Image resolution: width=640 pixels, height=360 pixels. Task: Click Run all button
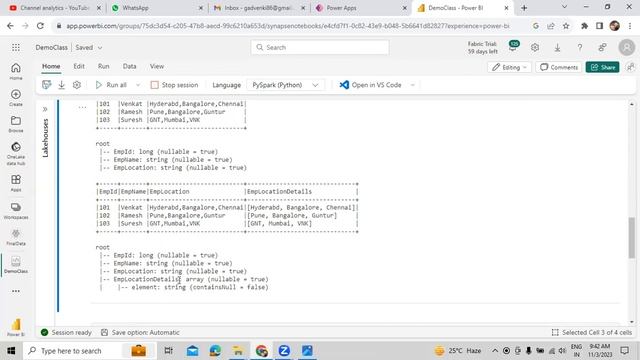click(x=111, y=85)
